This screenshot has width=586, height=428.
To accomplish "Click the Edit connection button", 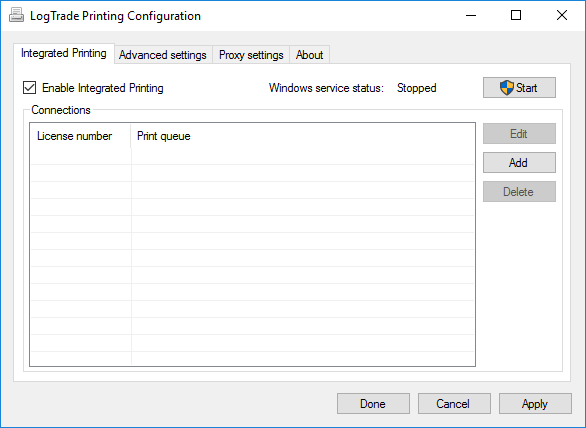I will [519, 134].
